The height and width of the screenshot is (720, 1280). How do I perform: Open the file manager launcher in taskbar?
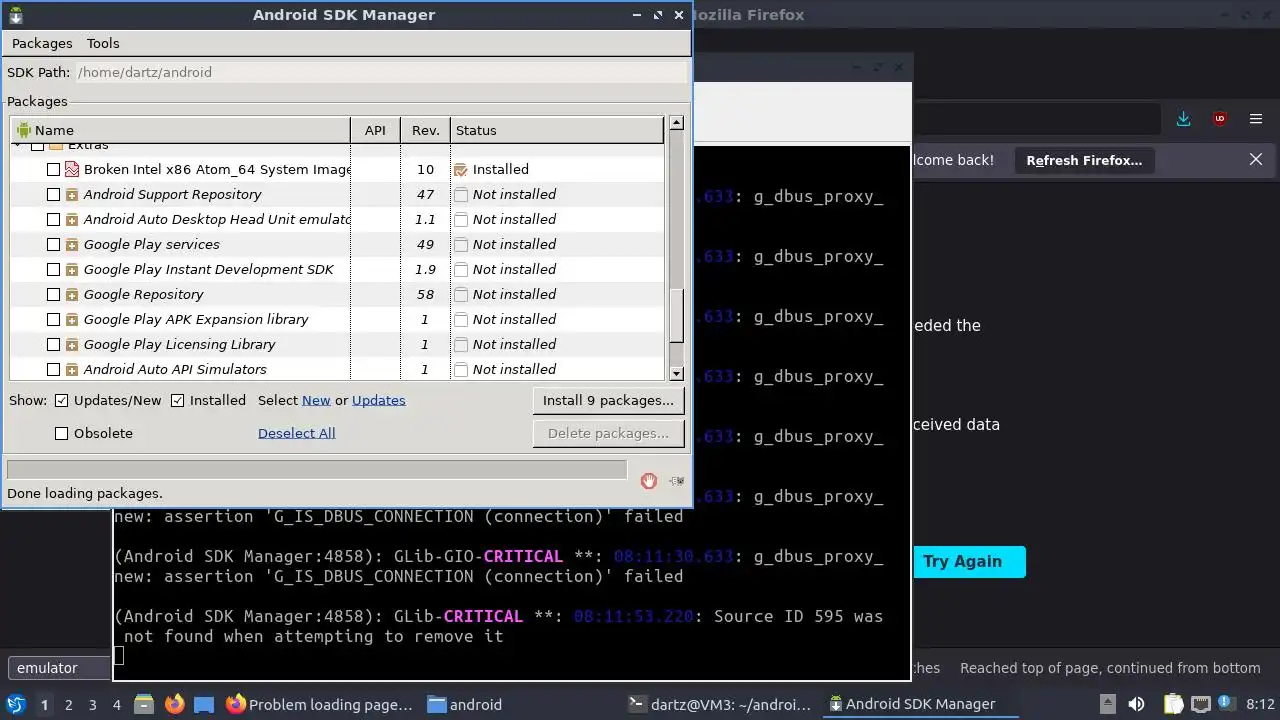[x=143, y=704]
